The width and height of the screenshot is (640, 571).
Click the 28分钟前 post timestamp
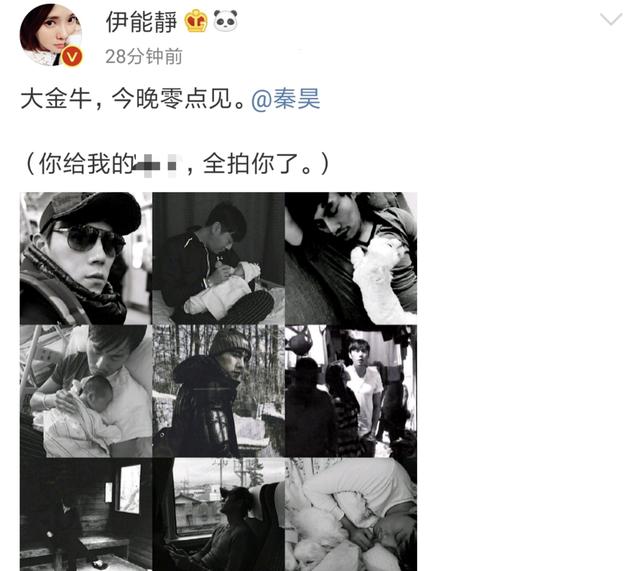(144, 56)
